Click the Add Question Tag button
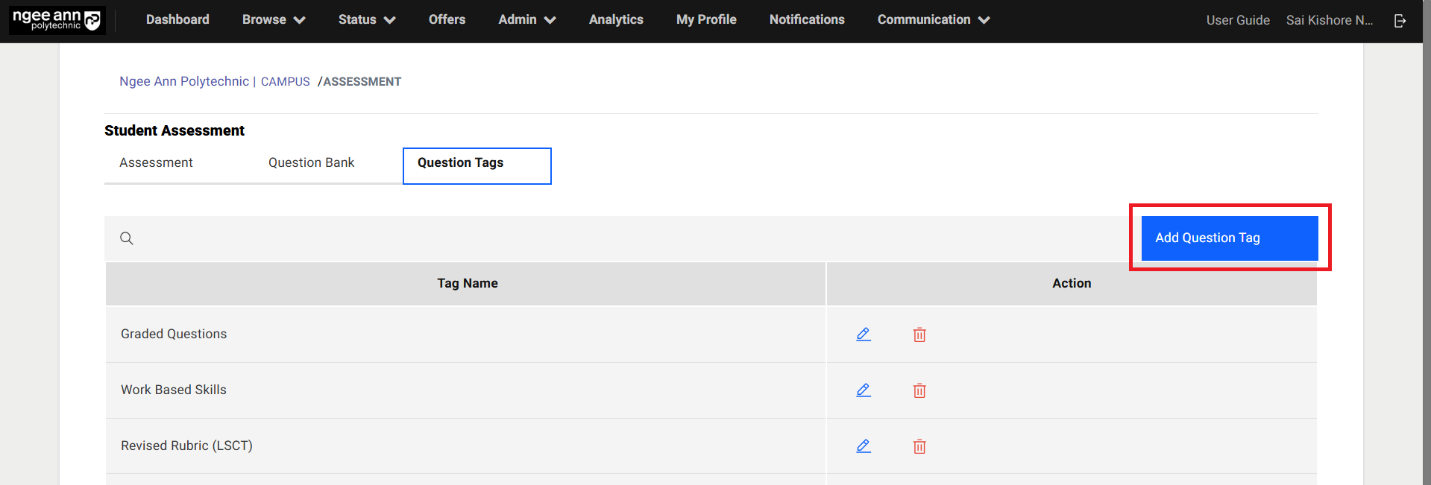Image resolution: width=1431 pixels, height=485 pixels. [x=1229, y=238]
